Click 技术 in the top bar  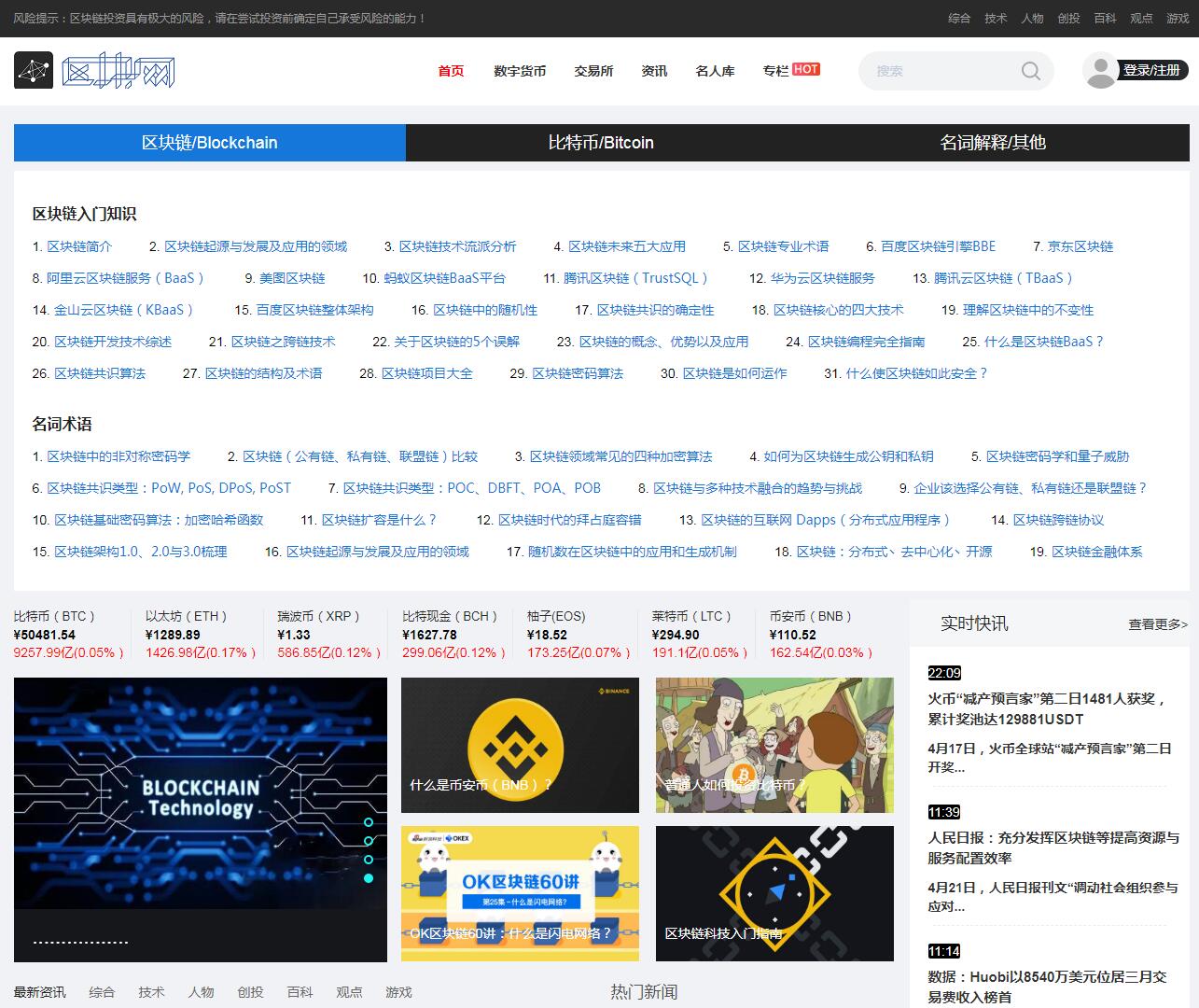click(x=996, y=18)
